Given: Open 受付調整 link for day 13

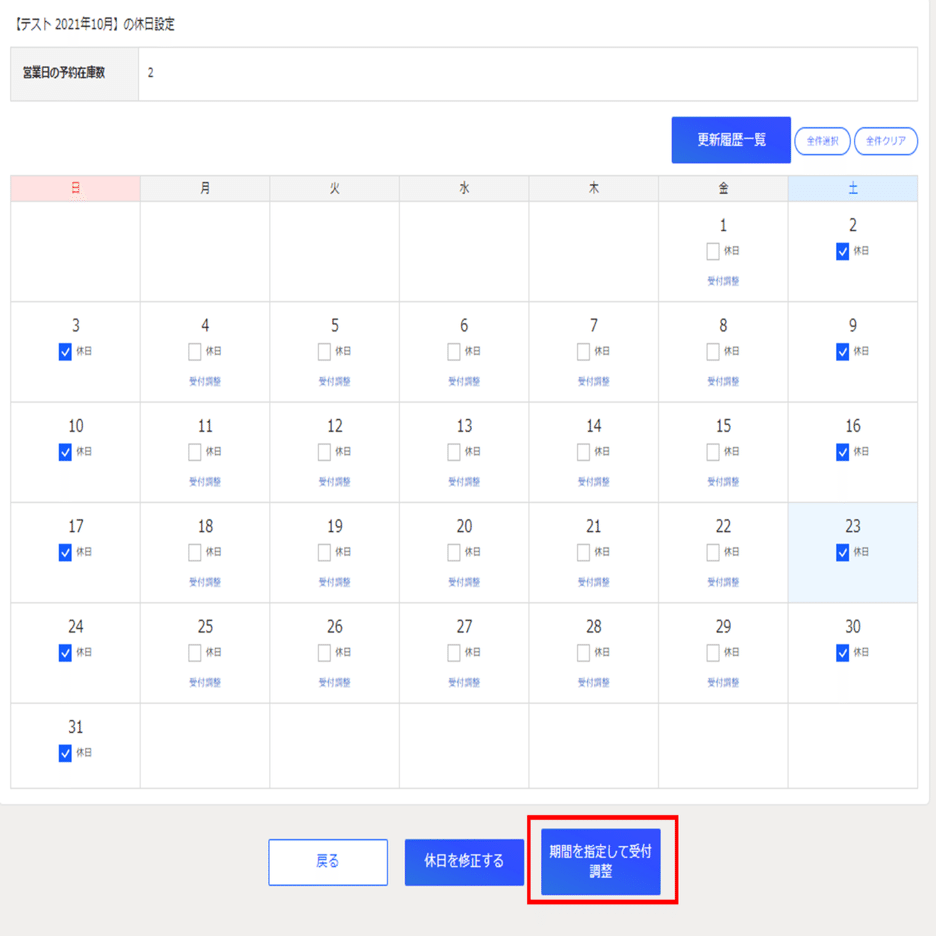Looking at the screenshot, I should (464, 482).
